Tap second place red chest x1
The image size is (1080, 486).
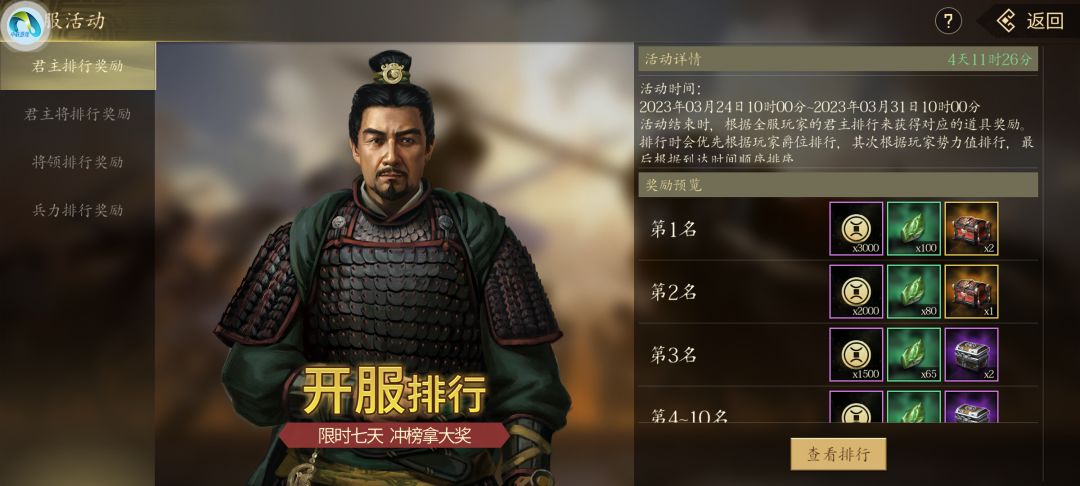[x=971, y=292]
